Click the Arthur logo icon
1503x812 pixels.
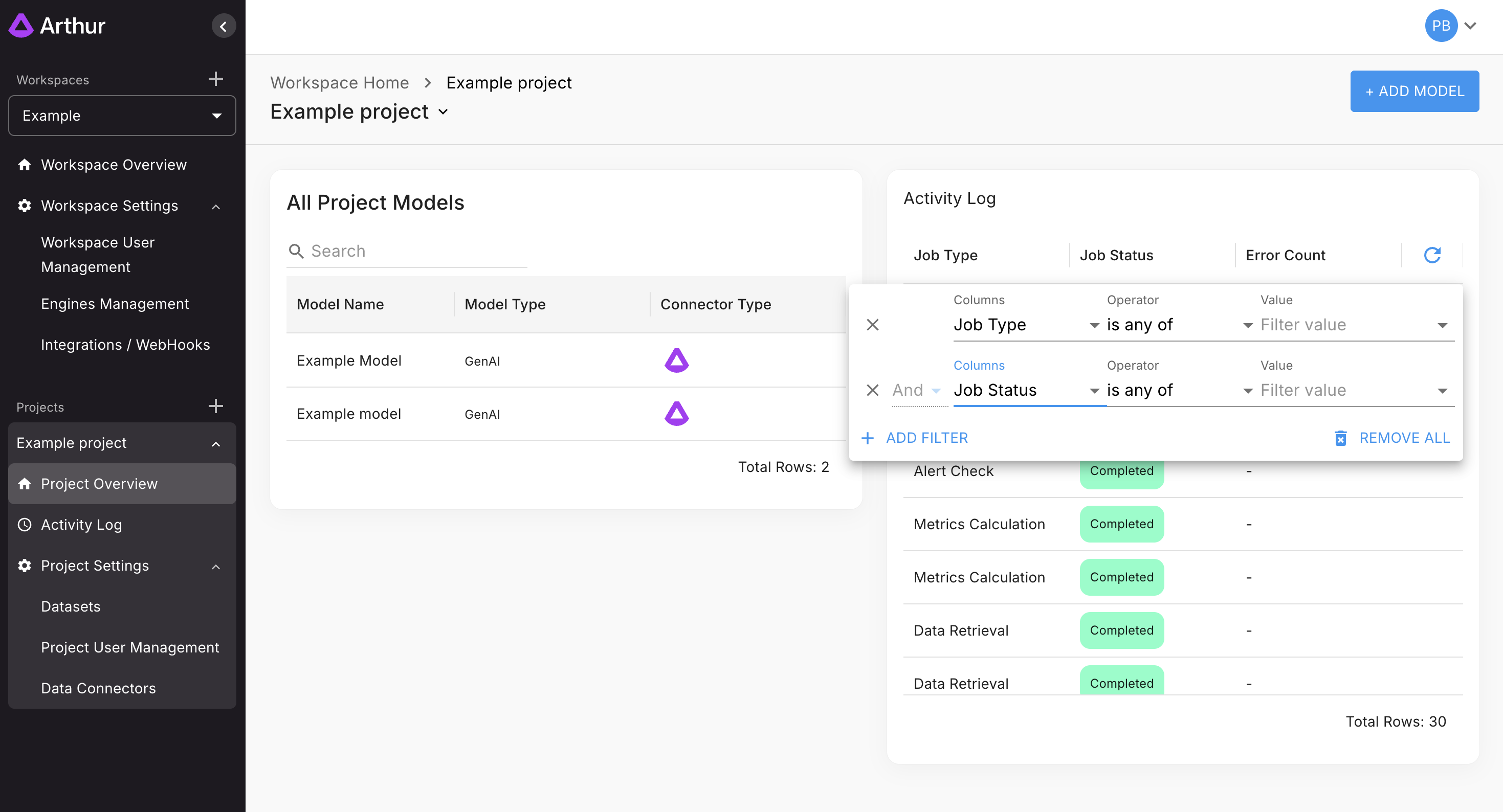click(21, 26)
